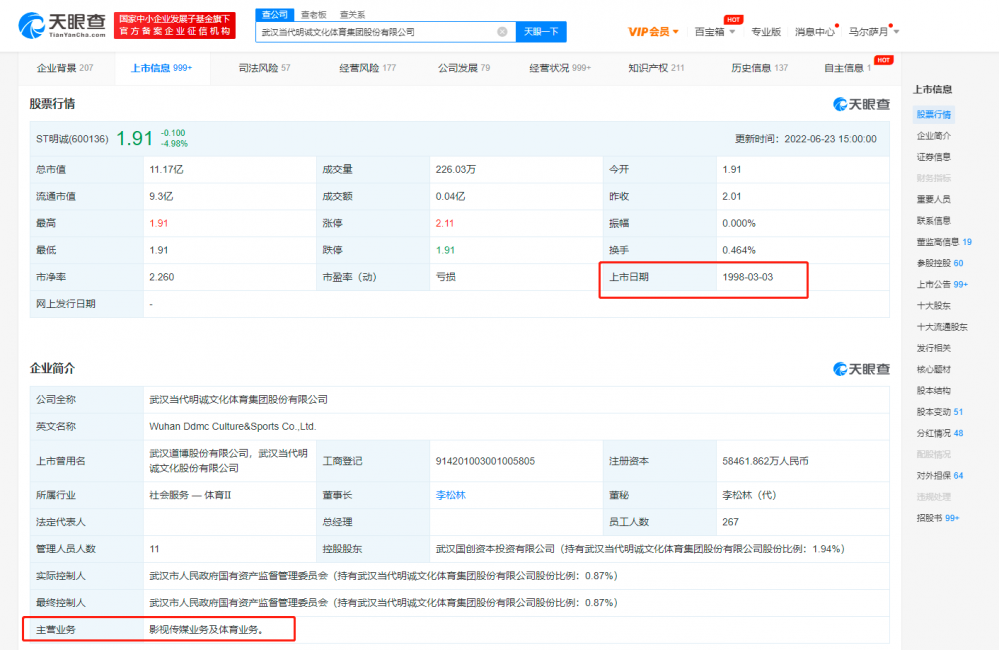Image resolution: width=999 pixels, height=650 pixels.
Task: Click the 上市日期 value 1998-03-03
Action: point(747,277)
